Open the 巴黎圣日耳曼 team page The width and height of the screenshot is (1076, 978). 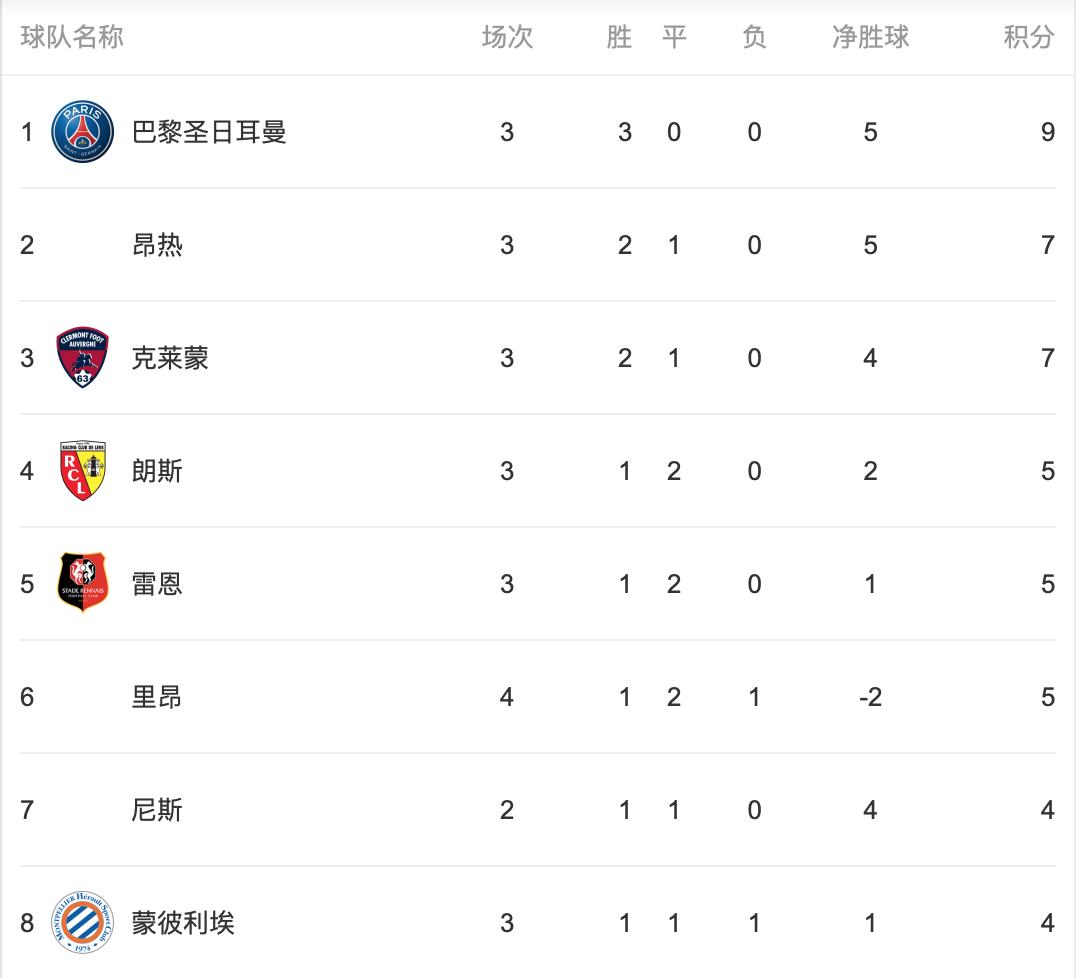[x=209, y=132]
